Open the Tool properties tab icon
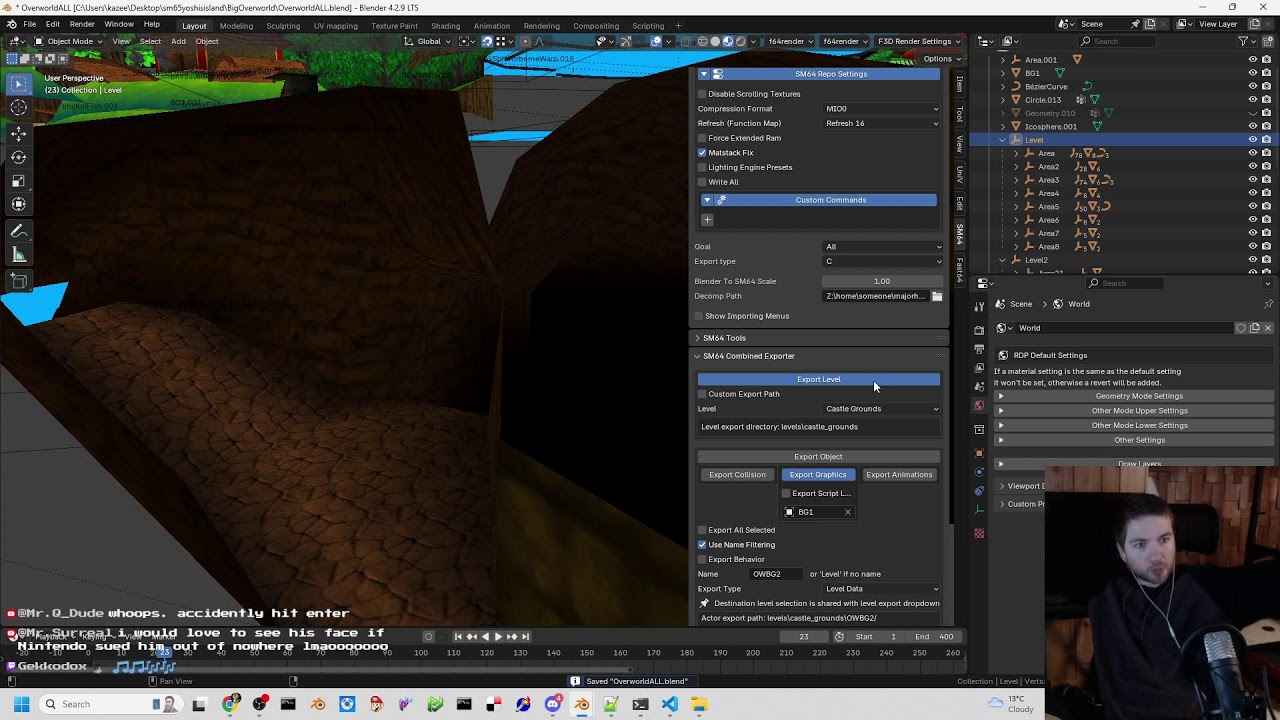Viewport: 1280px width, 720px height. point(979,306)
